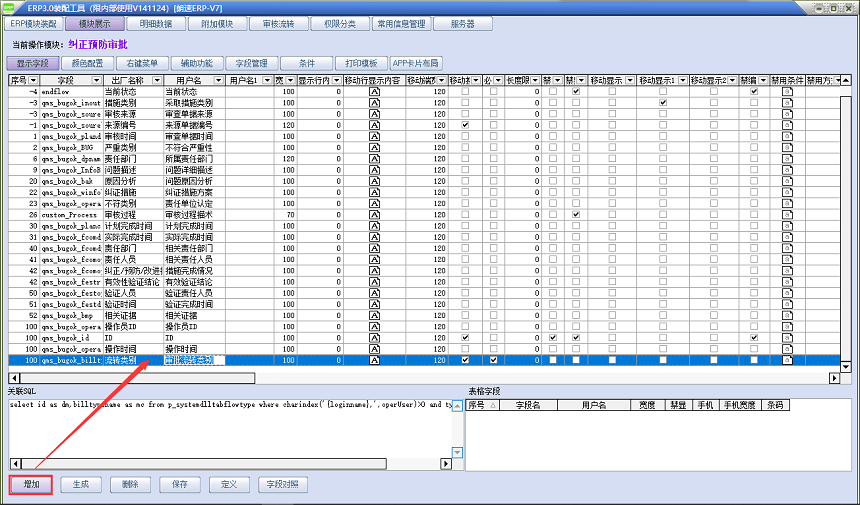The height and width of the screenshot is (505, 860).
Task: Open the 禁用条件 document icon in the first row
Action: 786,92
